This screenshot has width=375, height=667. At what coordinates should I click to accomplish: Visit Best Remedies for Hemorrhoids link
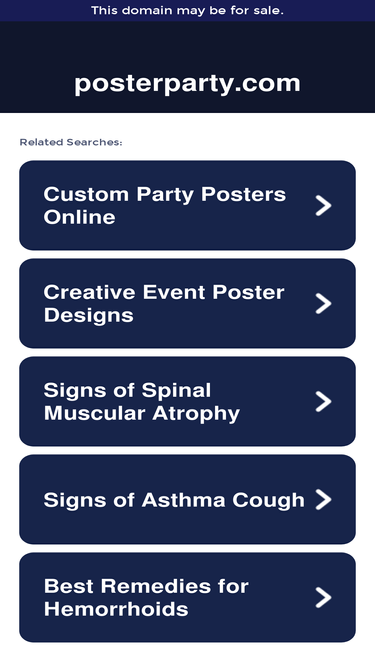pos(188,597)
